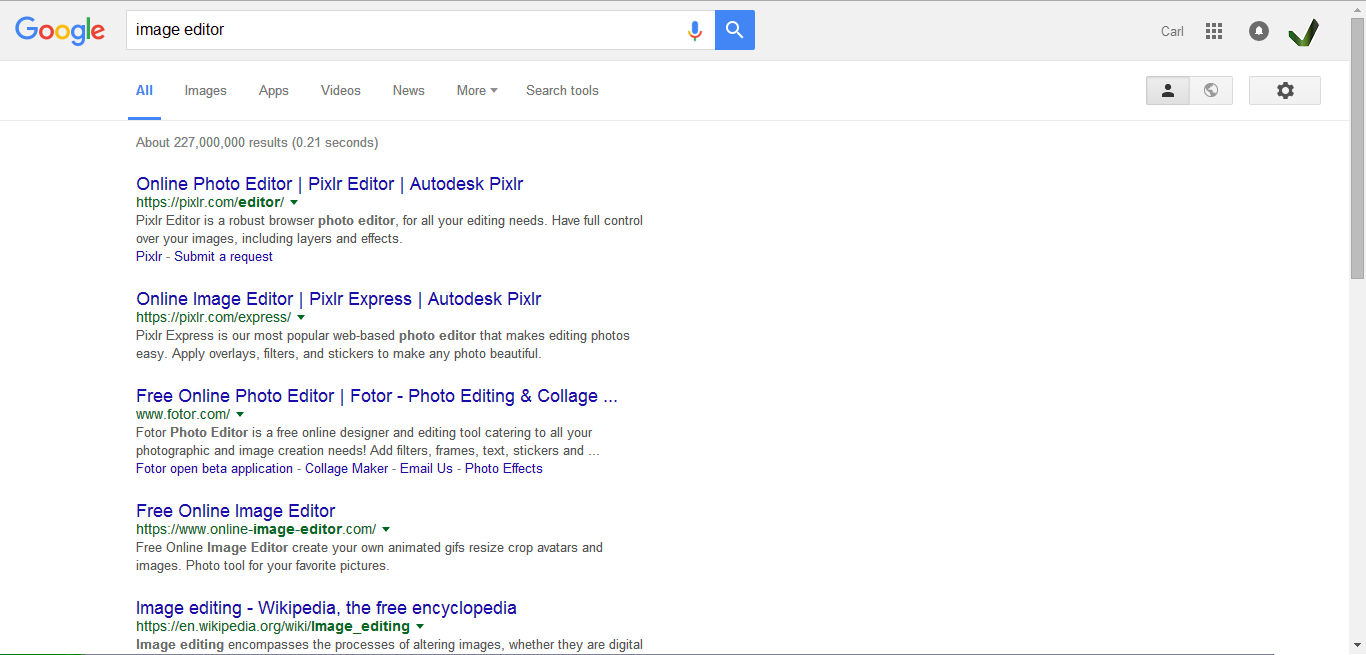1366x655 pixels.
Task: Expand arrow next to pixlr.com/express/ URL
Action: (x=301, y=317)
